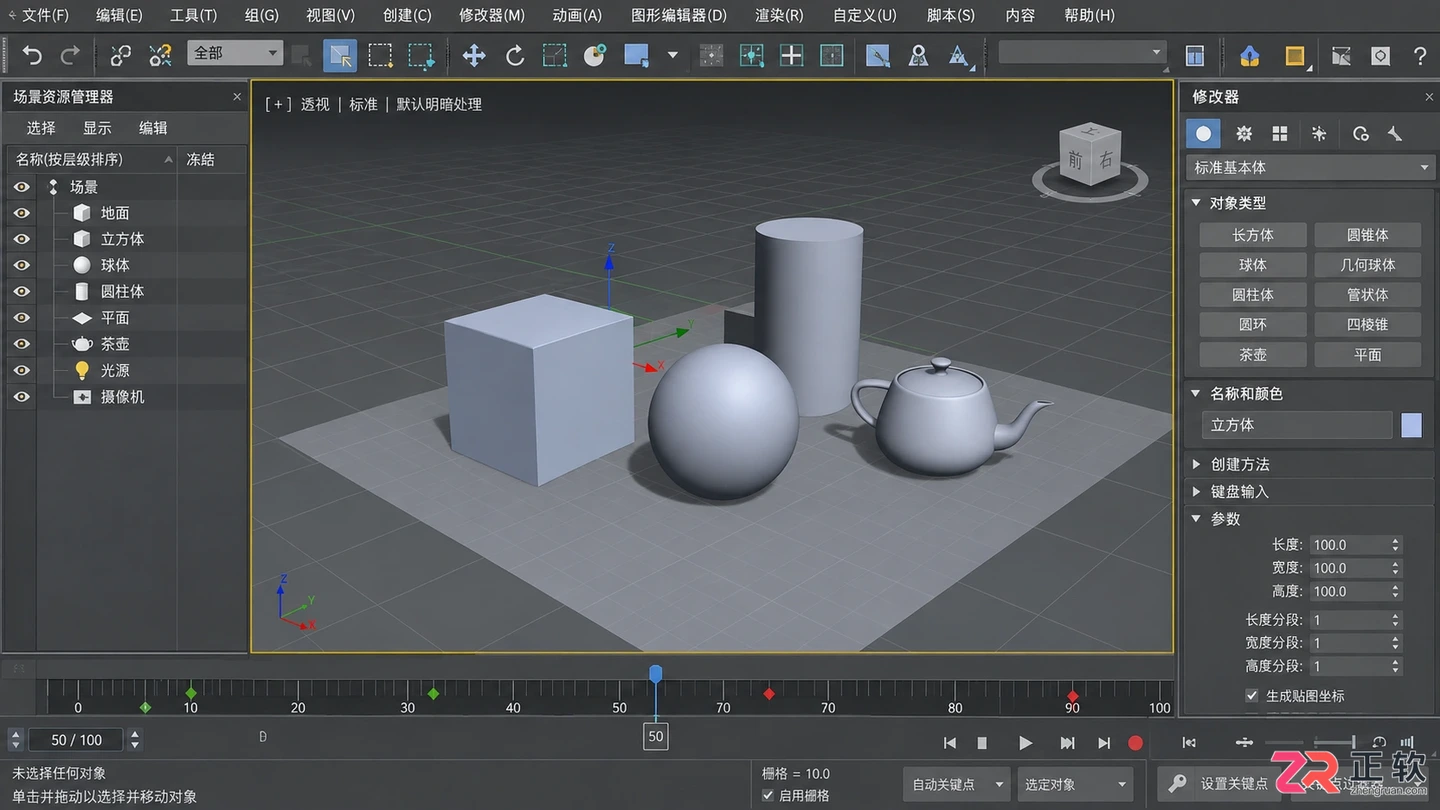Toggle the 生成贴图坐标 checkbox
Viewport: 1440px width, 810px height.
1251,695
